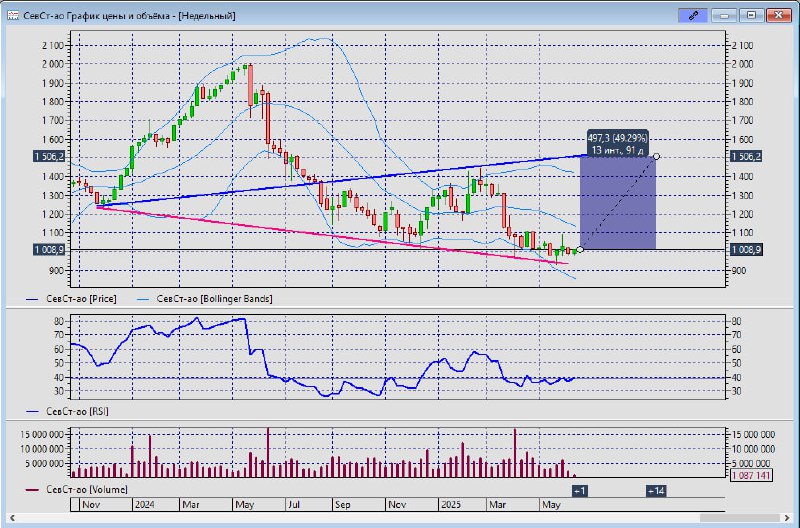800x528 pixels.
Task: Minimize the СевСт-ао chart window
Action: [x=723, y=15]
